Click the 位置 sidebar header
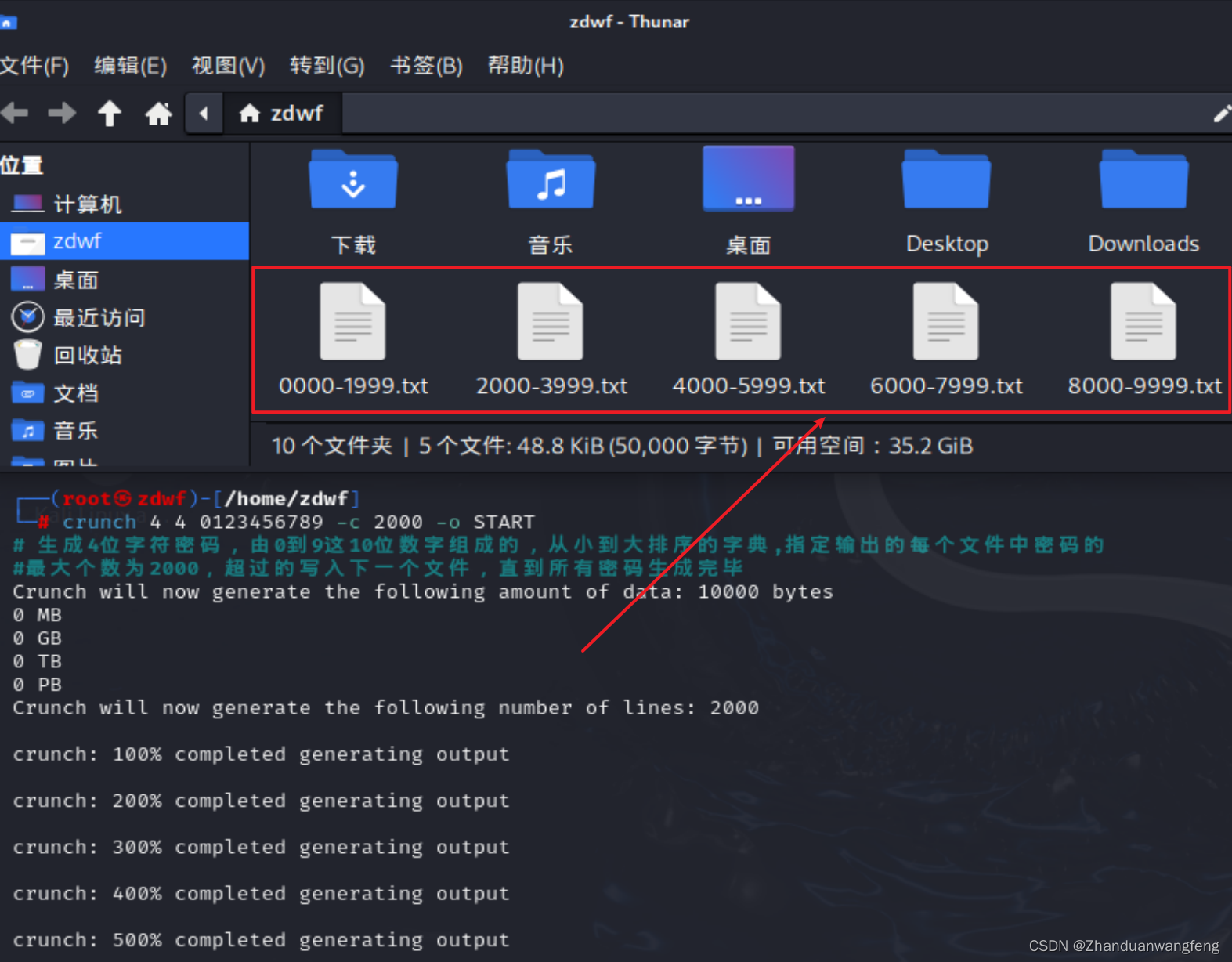The width and height of the screenshot is (1232, 962). [21, 165]
